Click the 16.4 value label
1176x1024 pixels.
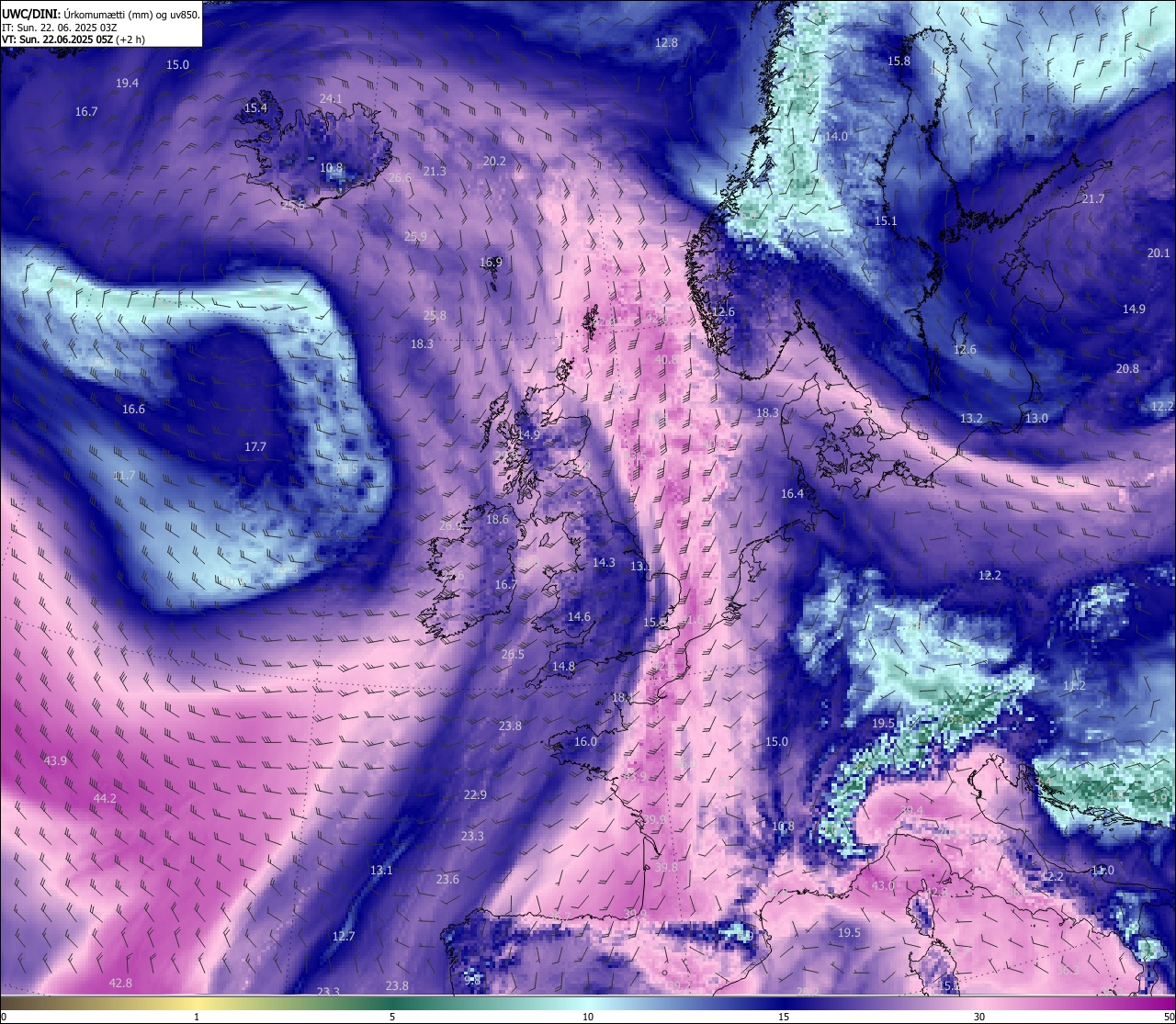792,494
